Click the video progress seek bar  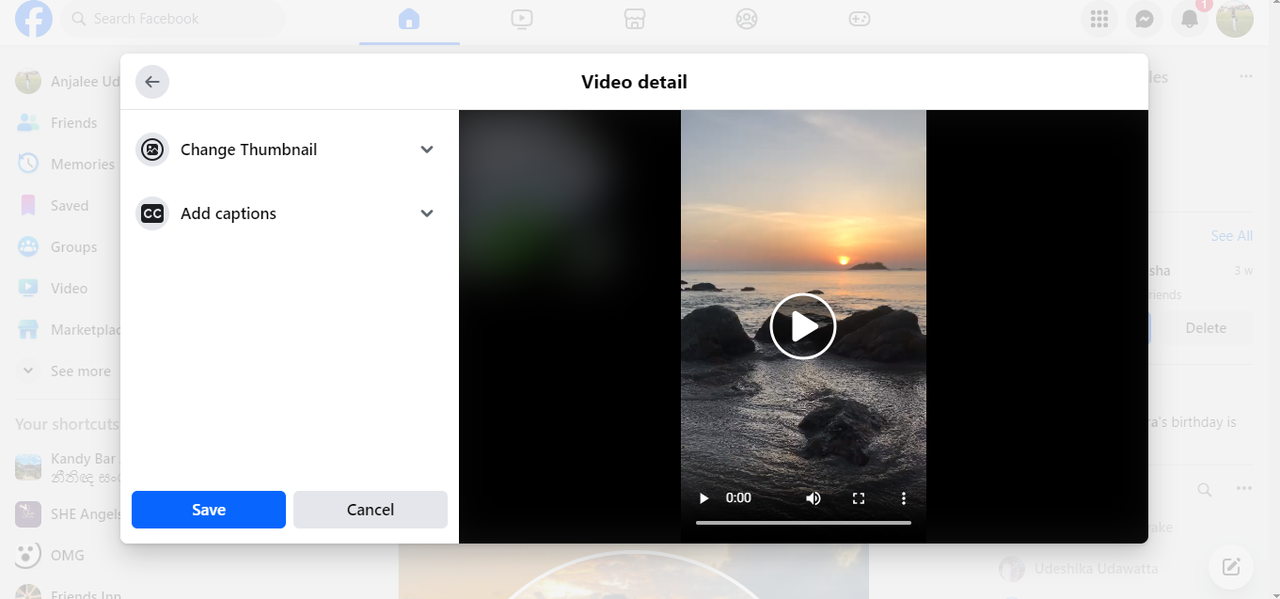click(x=803, y=522)
